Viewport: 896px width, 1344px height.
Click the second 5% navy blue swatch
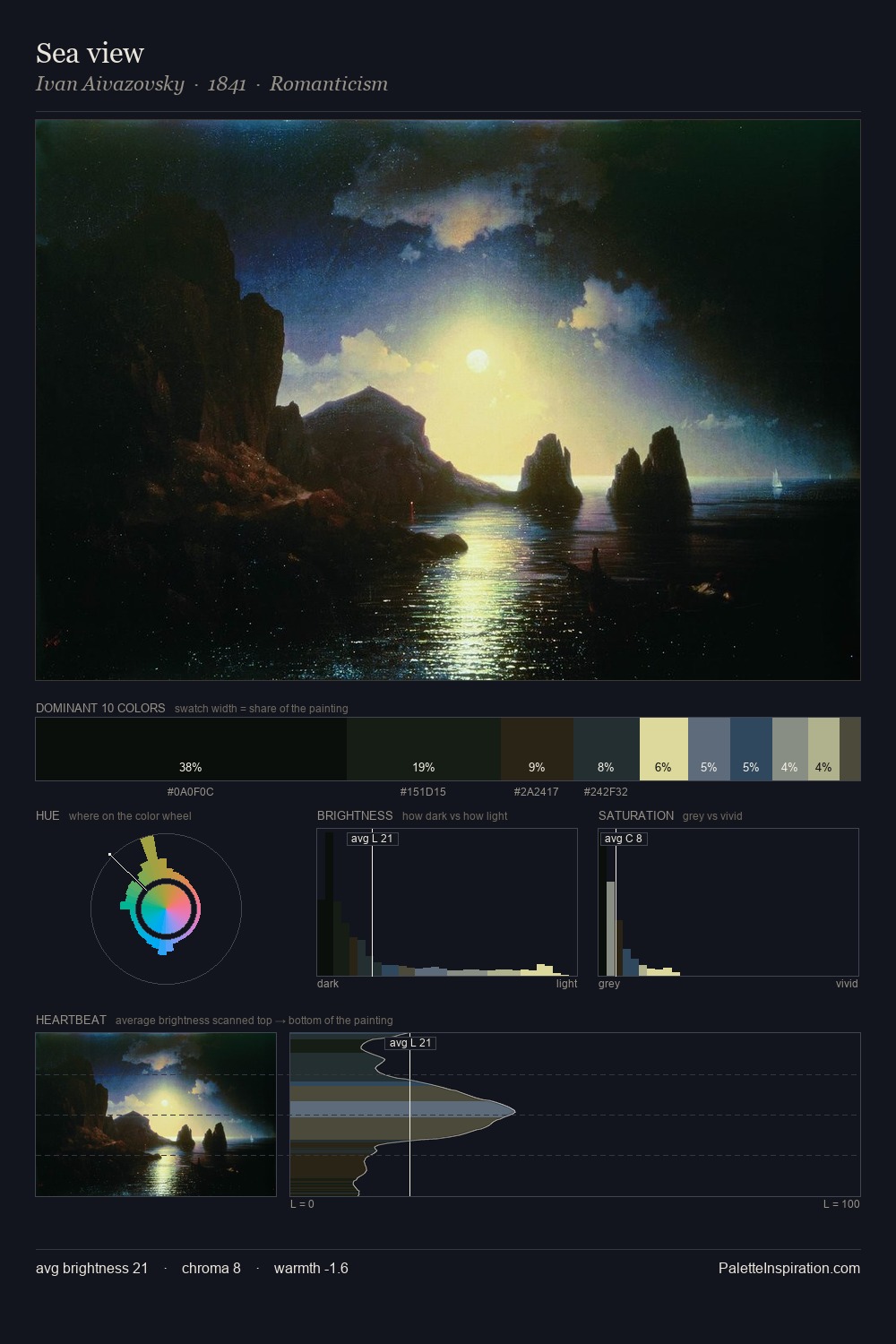(x=751, y=748)
